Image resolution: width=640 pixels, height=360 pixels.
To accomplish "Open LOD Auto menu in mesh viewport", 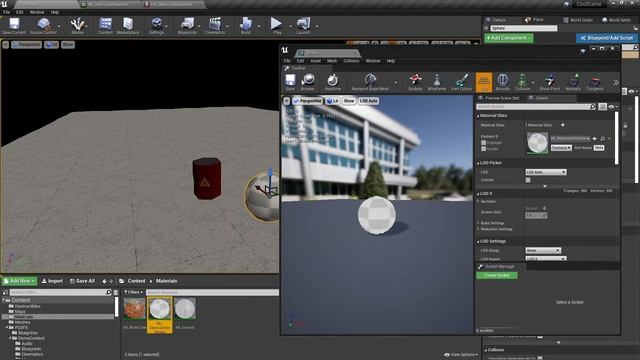I will (369, 101).
